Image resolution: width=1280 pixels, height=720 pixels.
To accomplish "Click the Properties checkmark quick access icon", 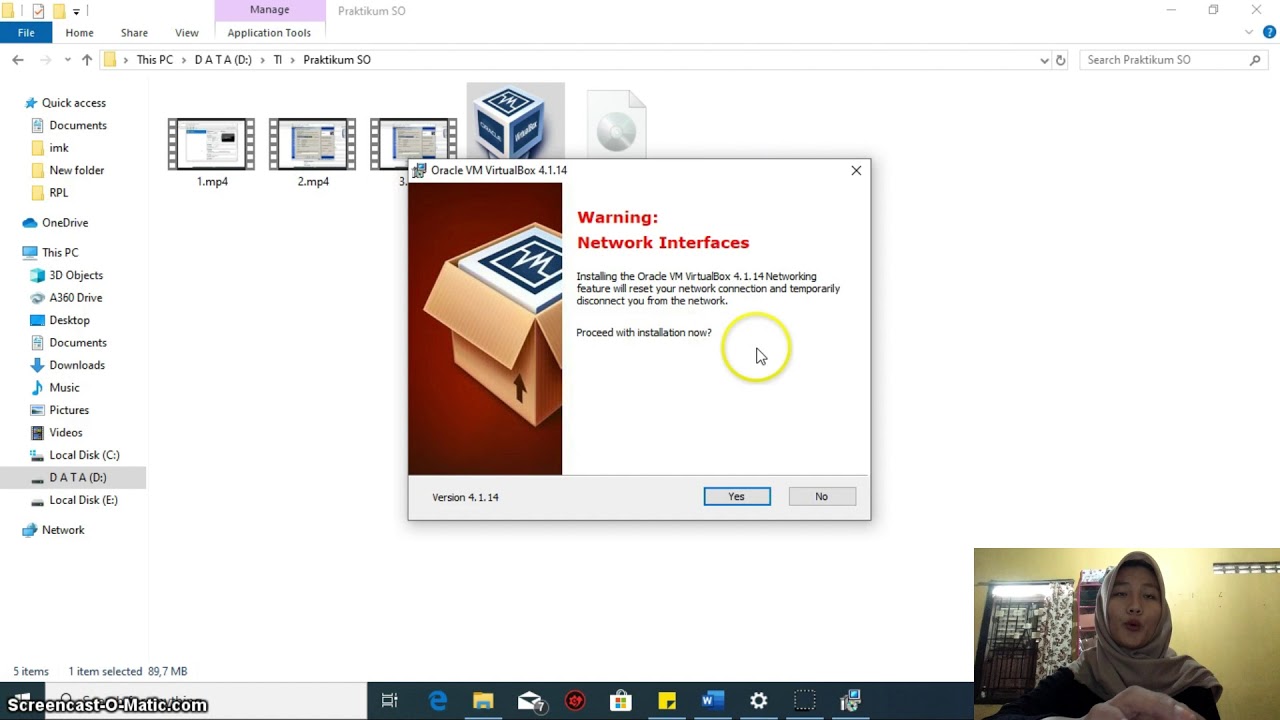I will [38, 11].
